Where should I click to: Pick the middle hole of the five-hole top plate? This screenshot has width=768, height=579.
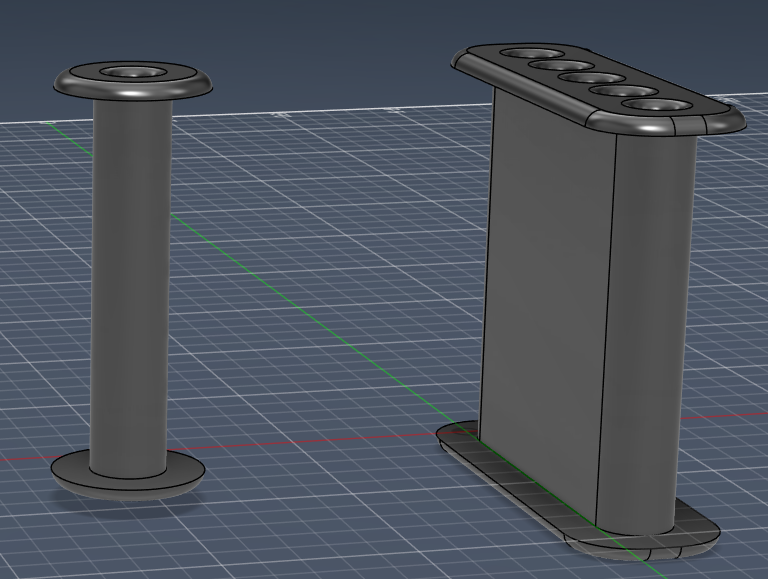click(593, 78)
